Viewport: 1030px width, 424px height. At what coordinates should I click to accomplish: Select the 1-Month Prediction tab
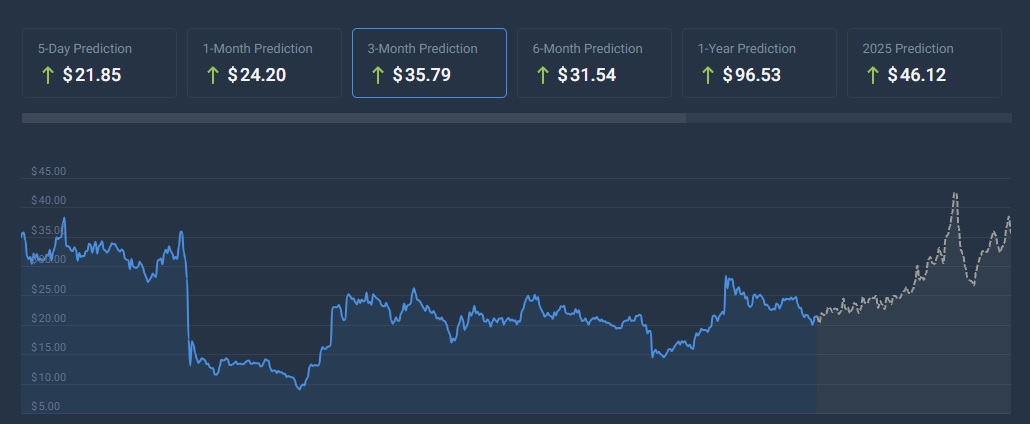(264, 63)
